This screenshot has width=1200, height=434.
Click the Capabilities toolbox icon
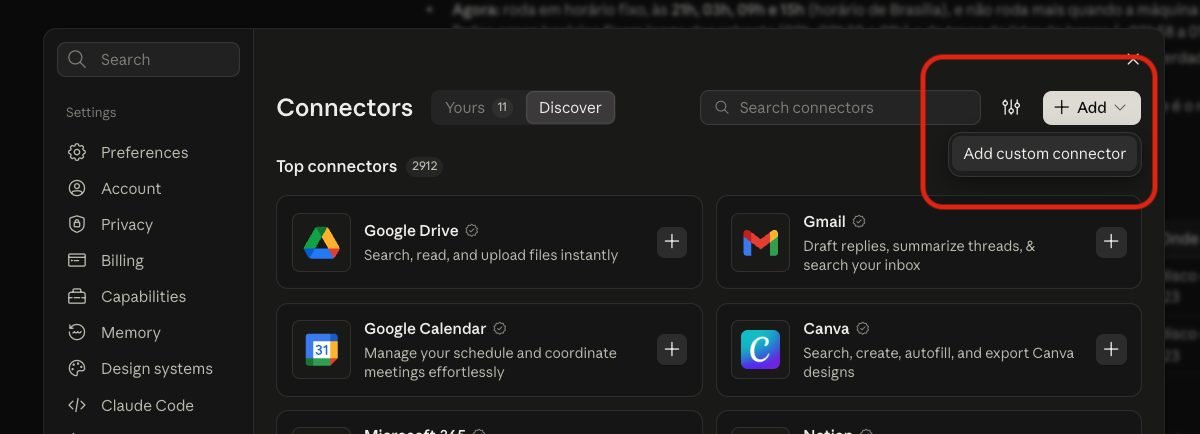point(77,297)
